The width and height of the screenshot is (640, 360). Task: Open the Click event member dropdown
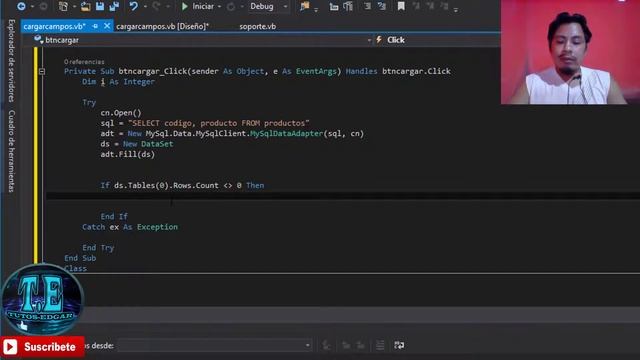coord(438,40)
